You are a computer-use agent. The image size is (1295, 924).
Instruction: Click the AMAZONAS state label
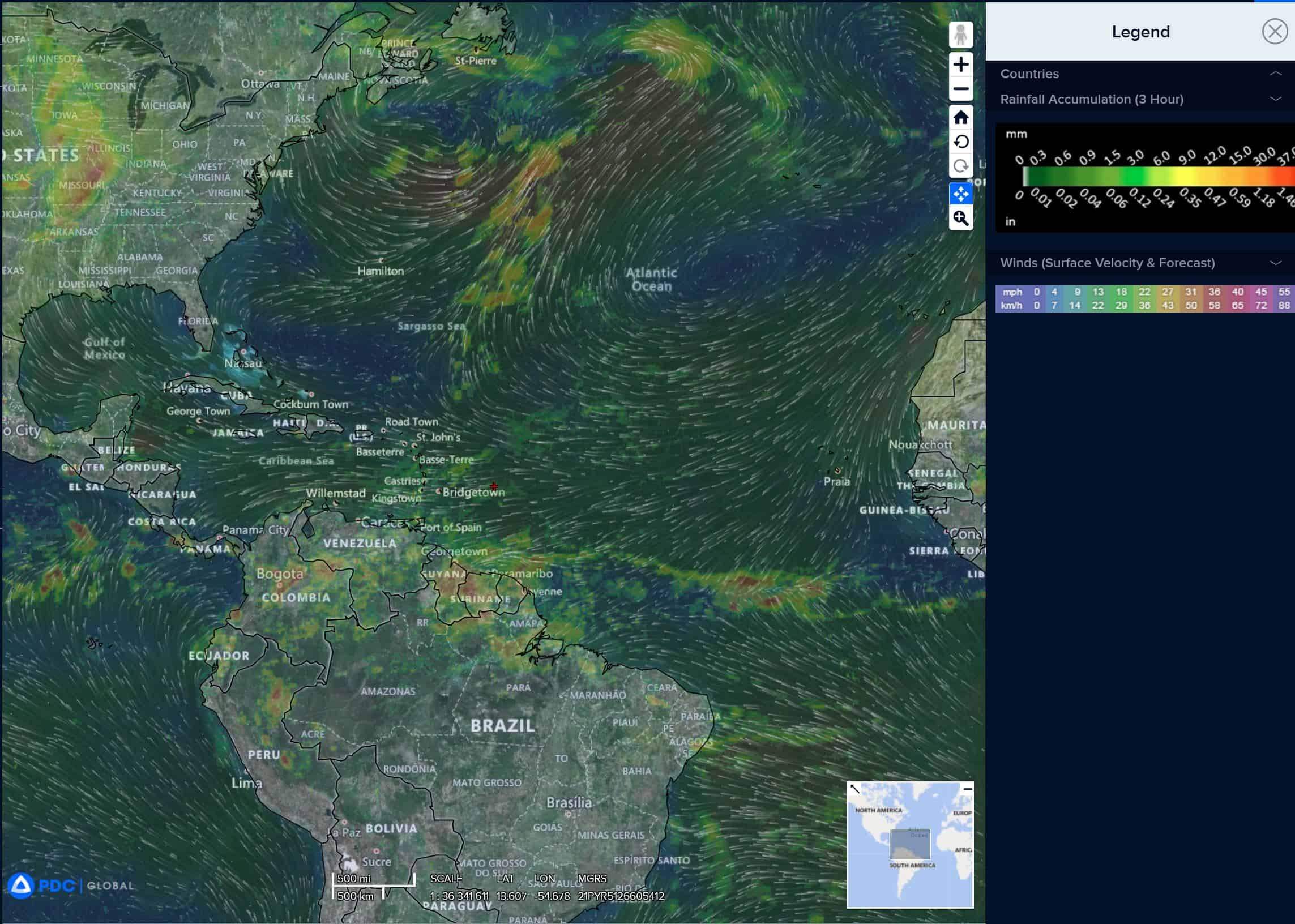[x=388, y=691]
